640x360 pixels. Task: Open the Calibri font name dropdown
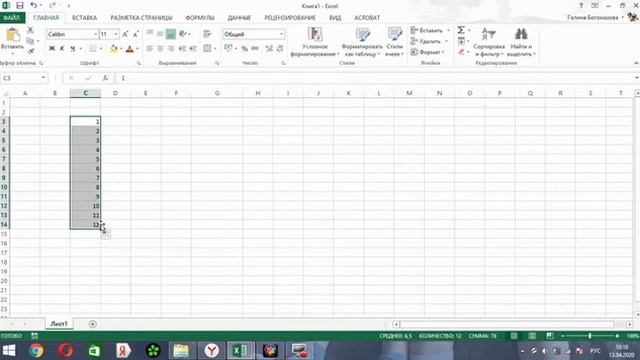[95, 34]
